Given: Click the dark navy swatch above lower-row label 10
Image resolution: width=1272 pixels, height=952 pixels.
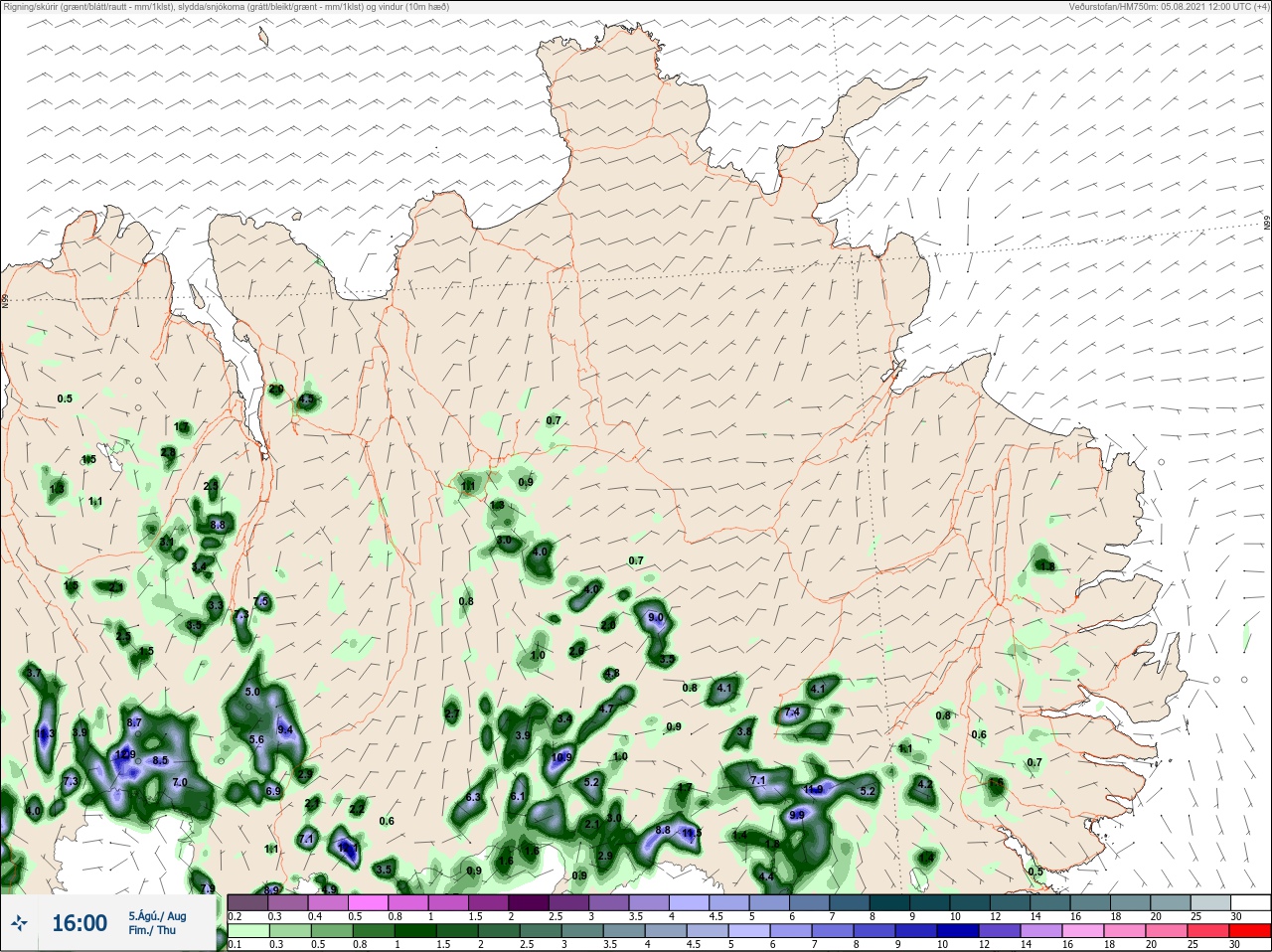Looking at the screenshot, I should pos(960,932).
